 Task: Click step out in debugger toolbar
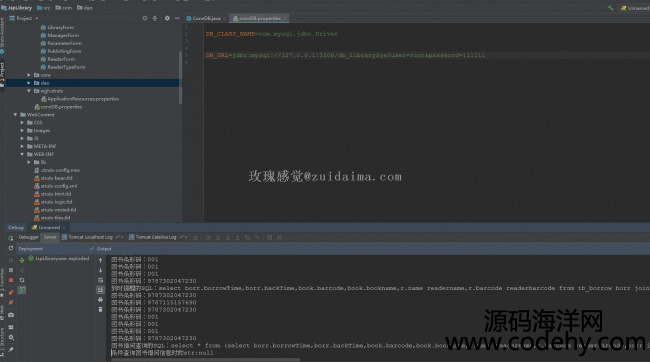238,238
